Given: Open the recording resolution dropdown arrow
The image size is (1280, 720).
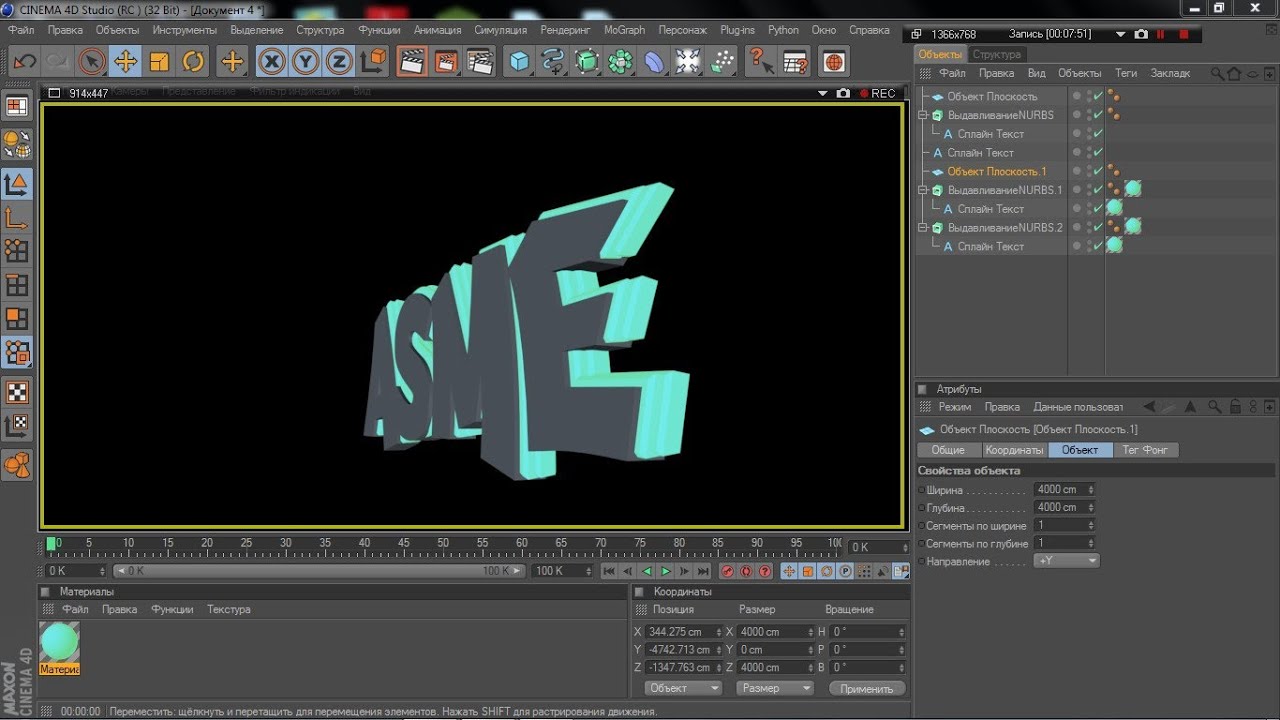Looking at the screenshot, I should coord(1120,34).
